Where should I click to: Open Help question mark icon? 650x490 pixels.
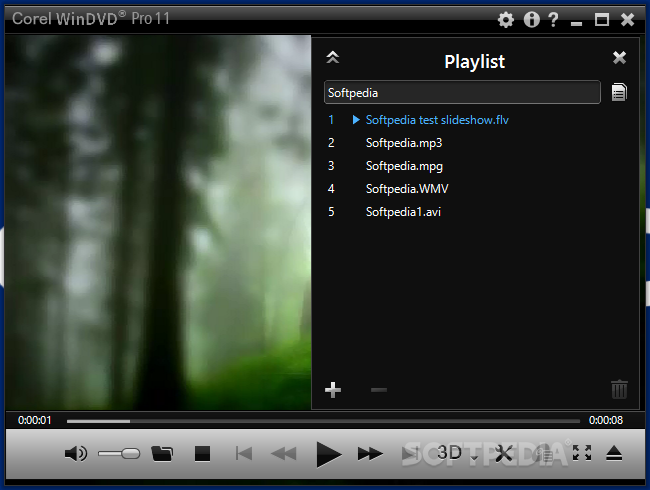pos(553,19)
